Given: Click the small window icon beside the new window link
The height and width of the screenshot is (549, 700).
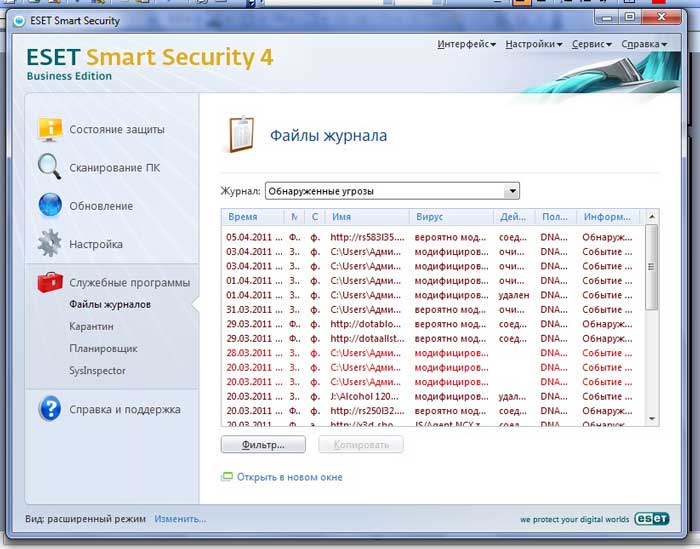Looking at the screenshot, I should pos(227,477).
